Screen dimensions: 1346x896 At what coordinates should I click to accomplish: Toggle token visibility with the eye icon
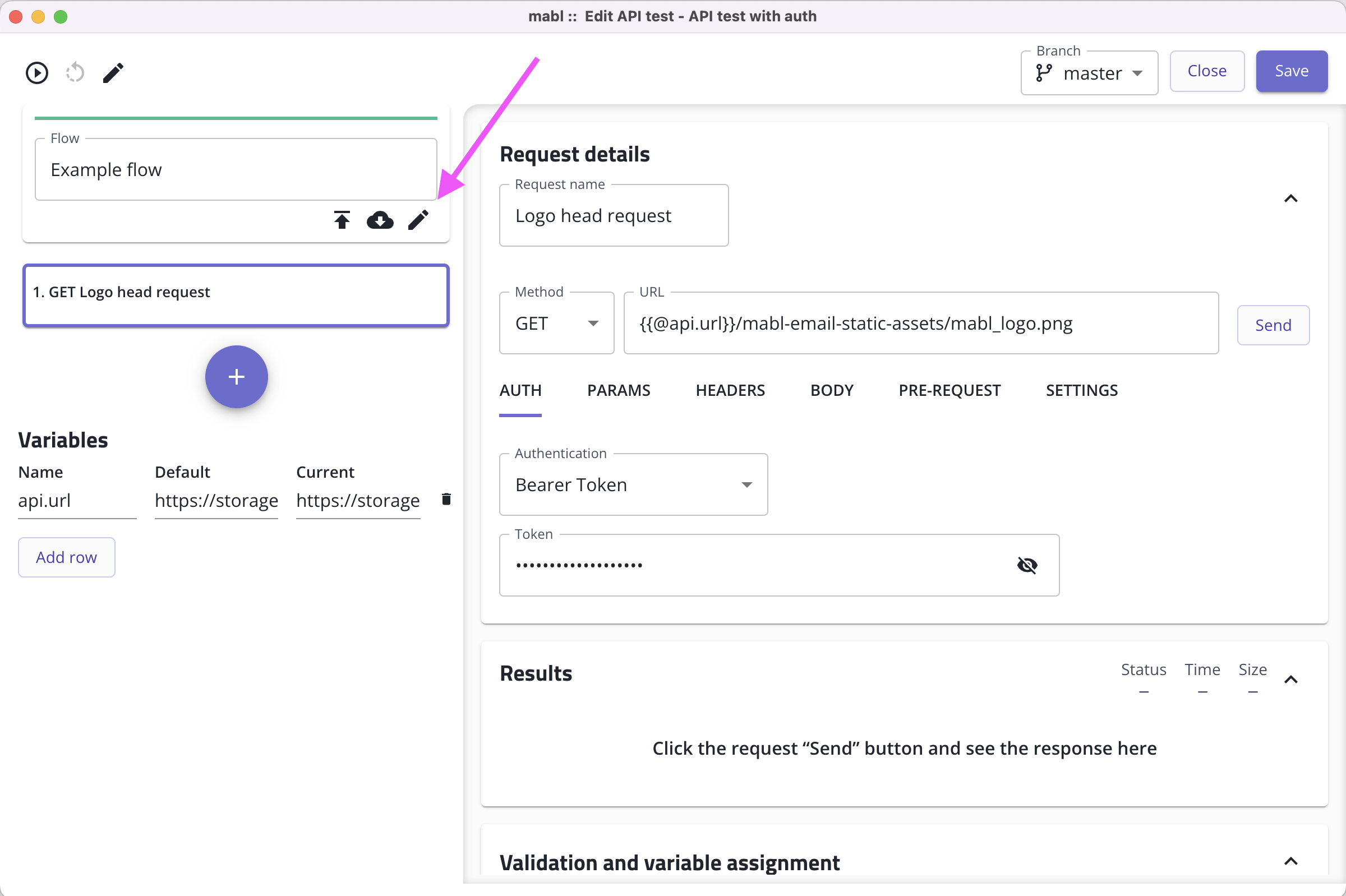point(1027,565)
